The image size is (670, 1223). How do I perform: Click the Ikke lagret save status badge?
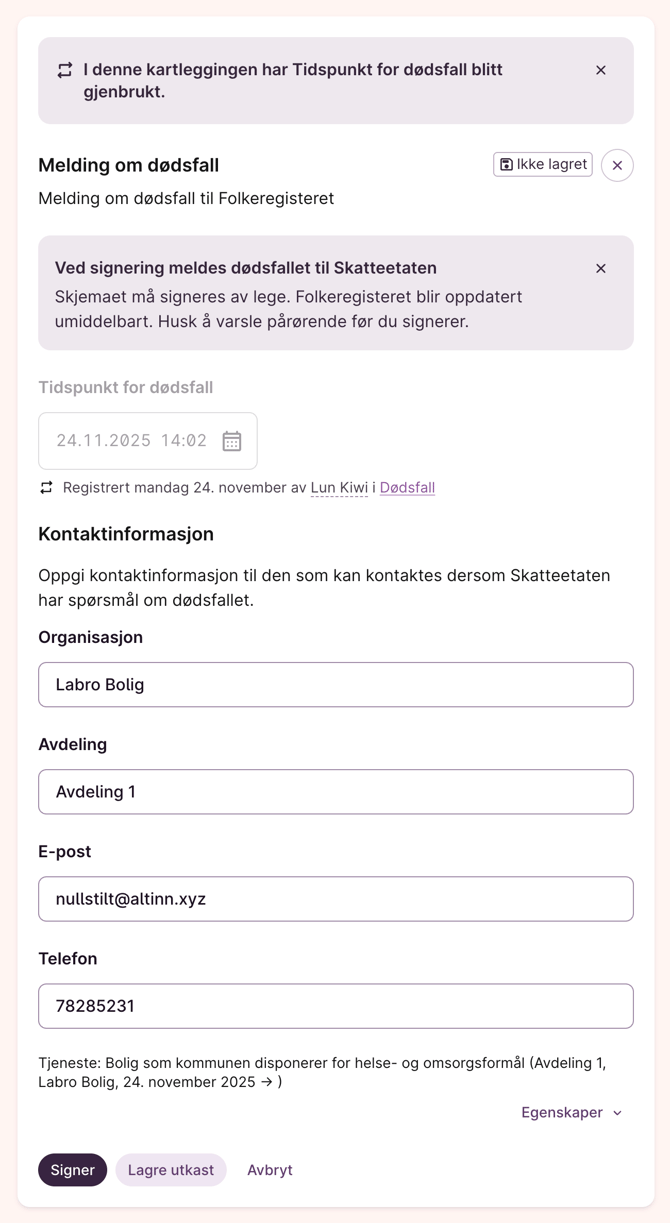(543, 164)
